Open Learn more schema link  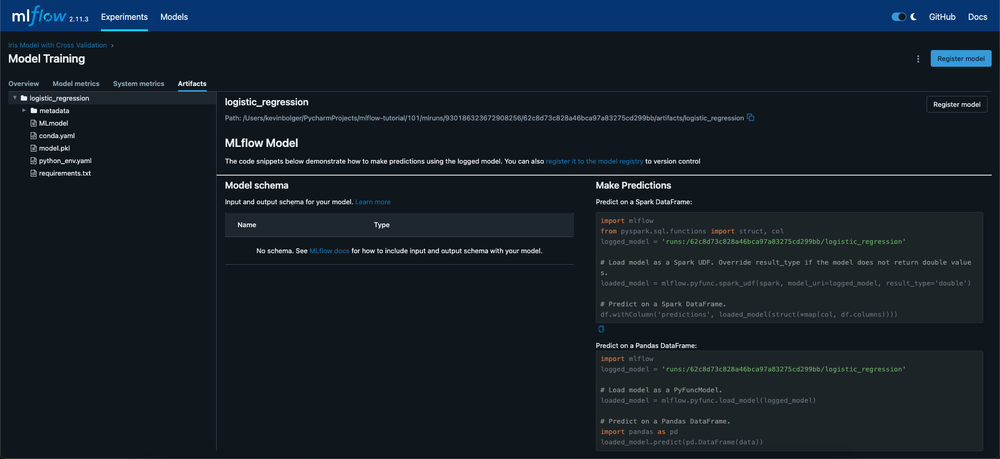[x=373, y=201]
